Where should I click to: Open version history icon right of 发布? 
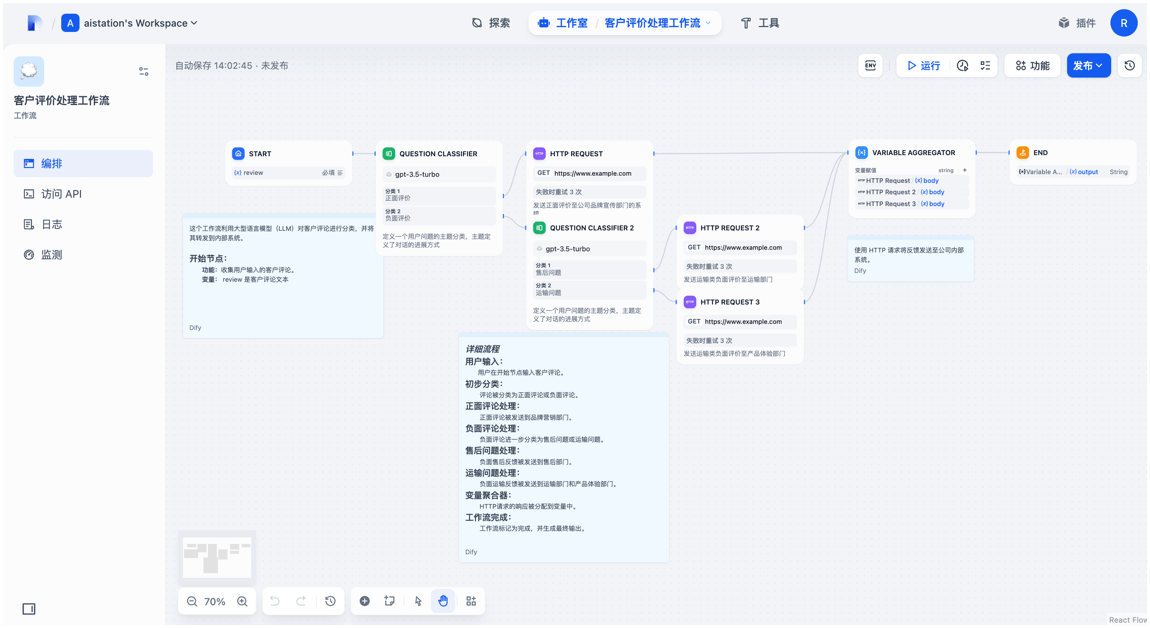pyautogui.click(x=1129, y=65)
